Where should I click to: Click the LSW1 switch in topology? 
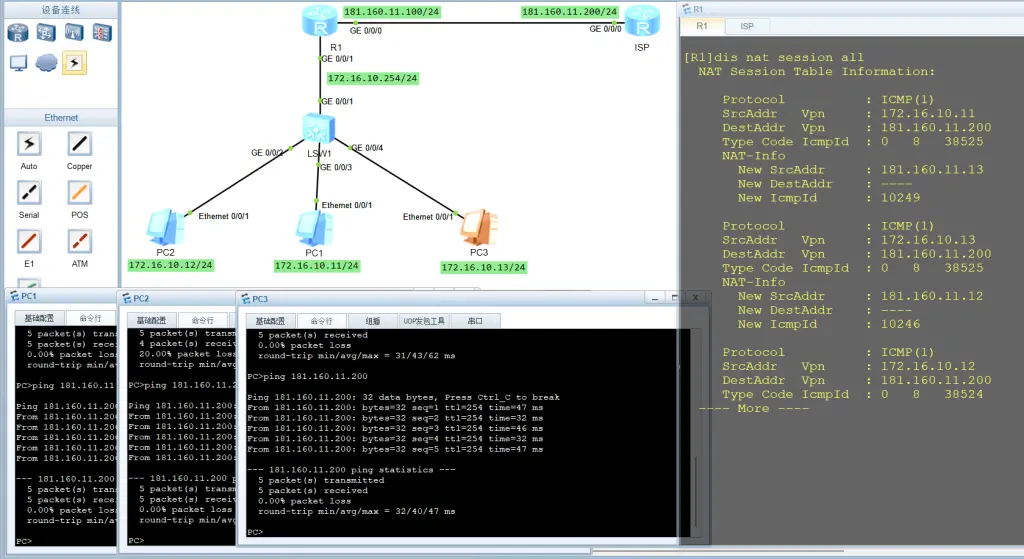point(321,130)
